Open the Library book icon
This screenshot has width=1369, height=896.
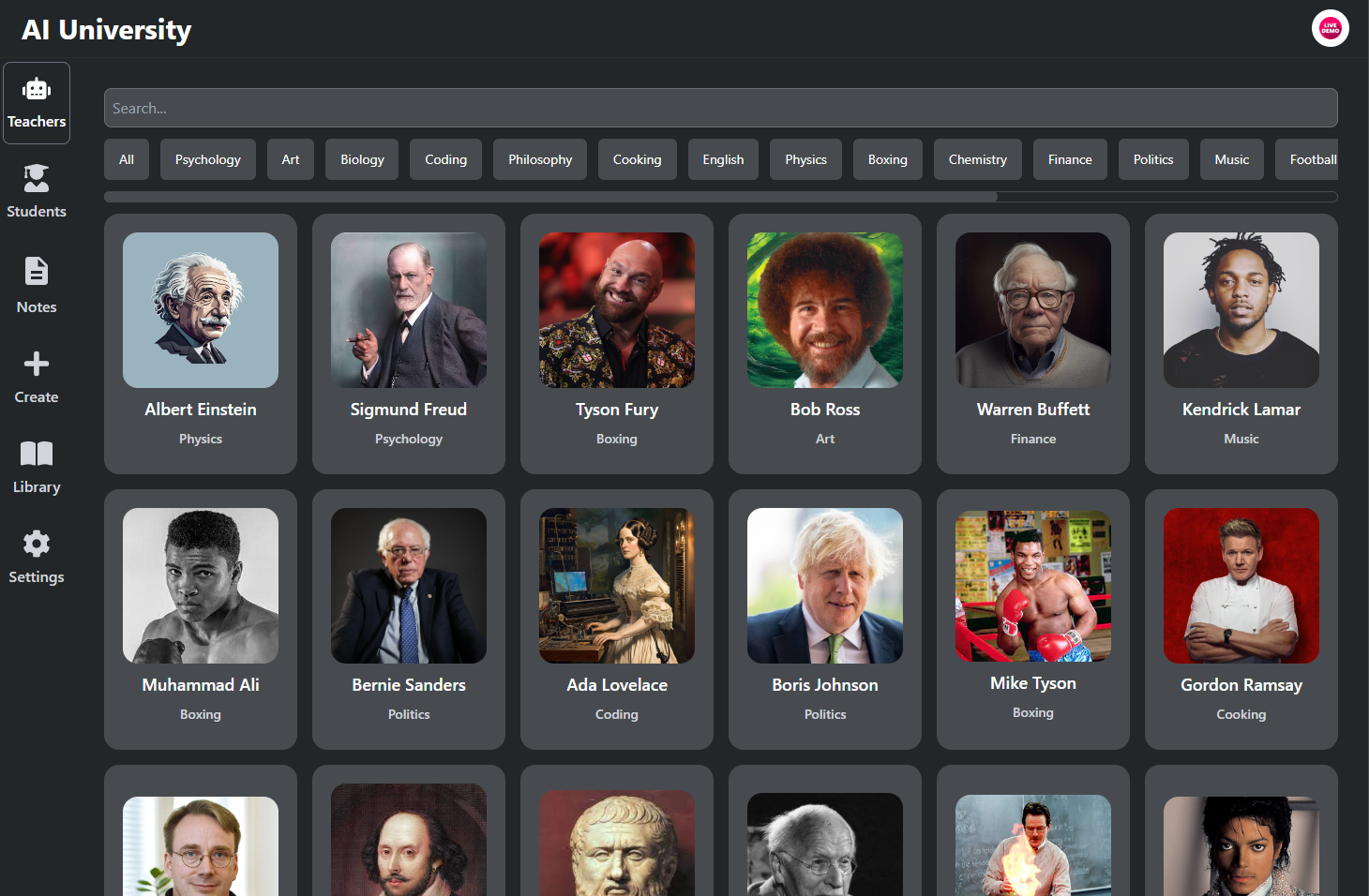click(37, 454)
